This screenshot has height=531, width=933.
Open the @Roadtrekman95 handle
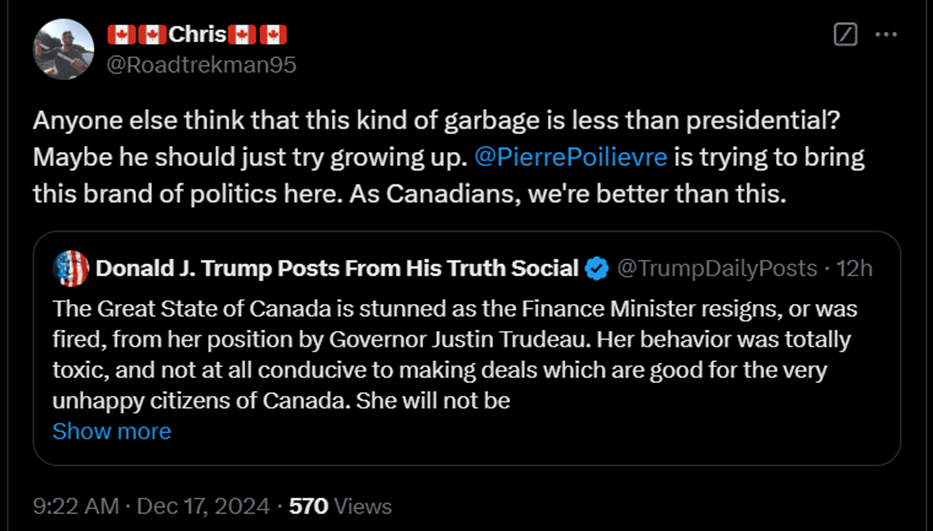pos(203,64)
